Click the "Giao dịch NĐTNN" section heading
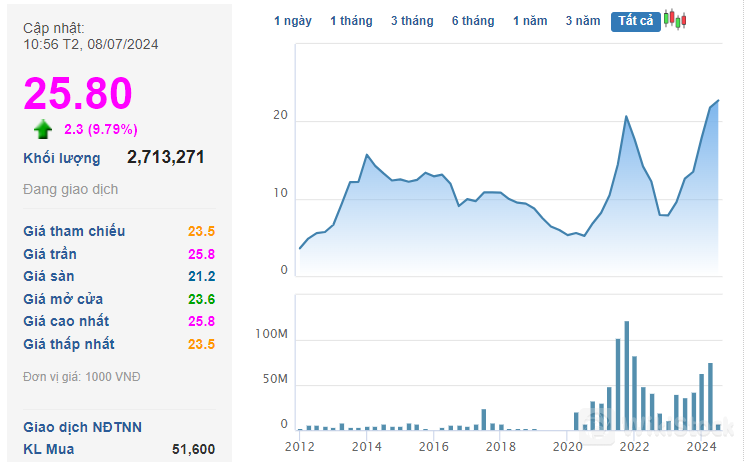 [x=82, y=427]
